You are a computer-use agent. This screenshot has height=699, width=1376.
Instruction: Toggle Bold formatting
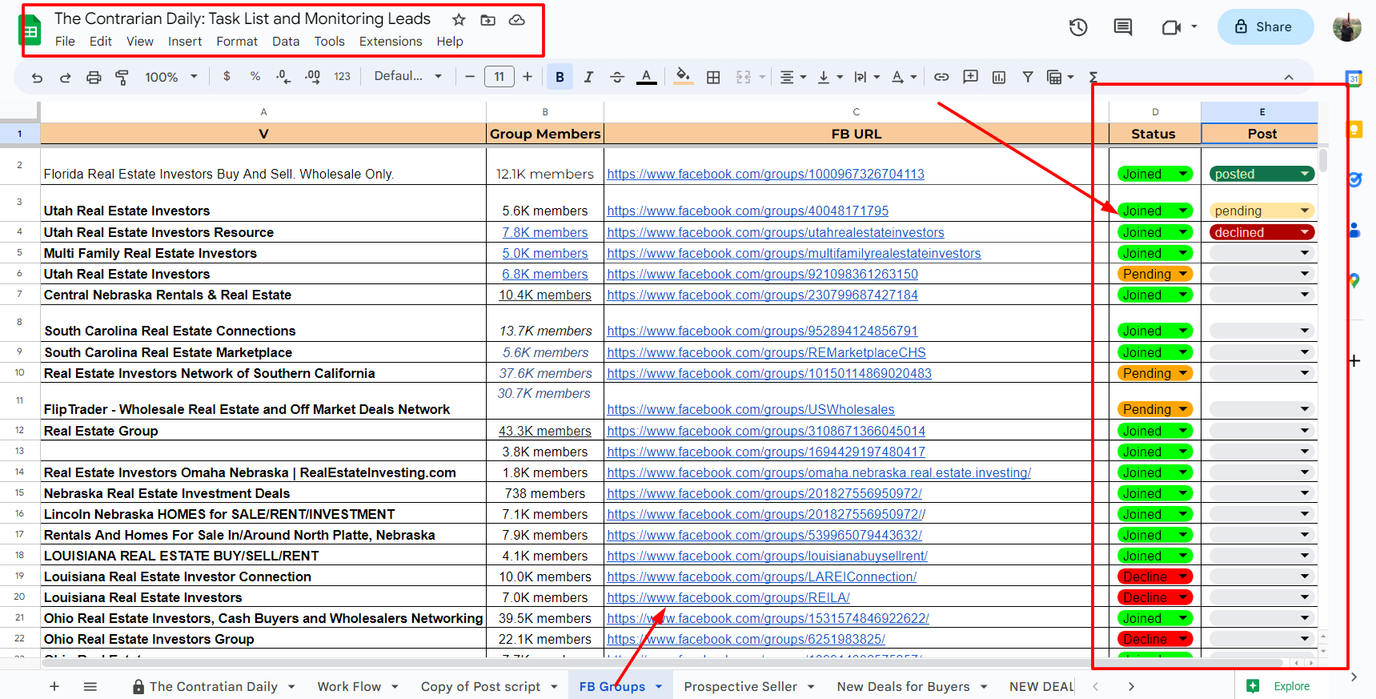(559, 77)
